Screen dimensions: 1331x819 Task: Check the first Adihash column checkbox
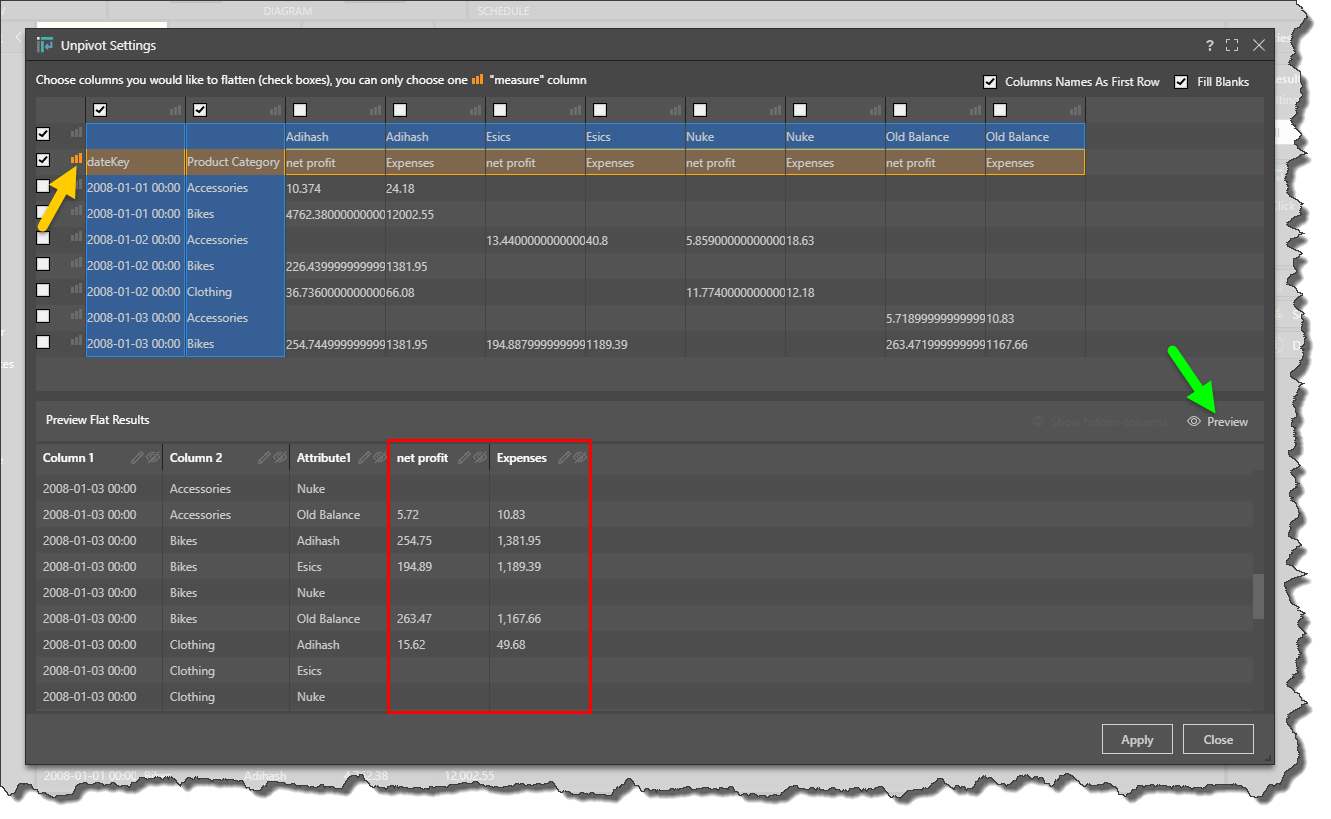300,110
